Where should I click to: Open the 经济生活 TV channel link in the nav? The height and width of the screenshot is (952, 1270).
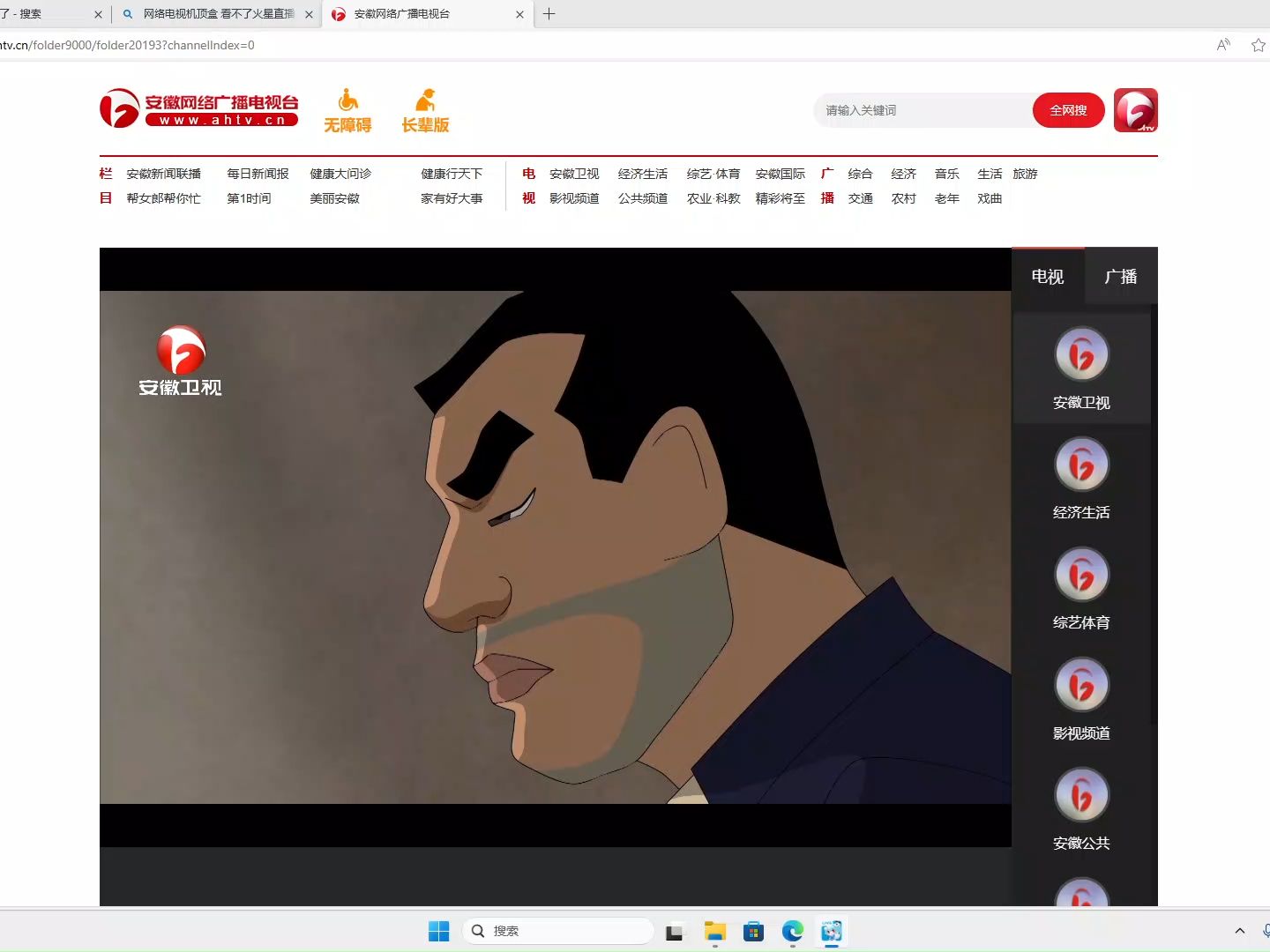pos(643,174)
